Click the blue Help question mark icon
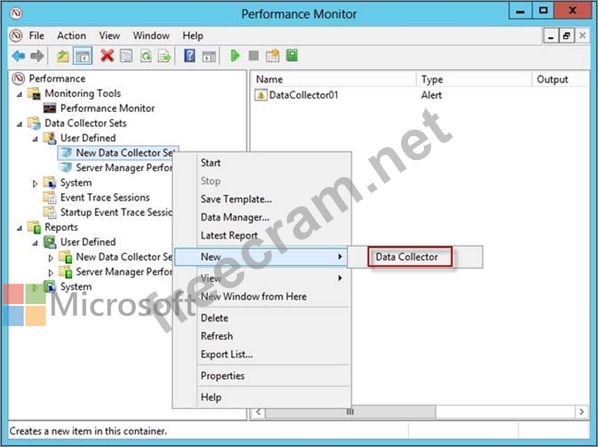Screen dimensions: 598x447 (x=190, y=56)
